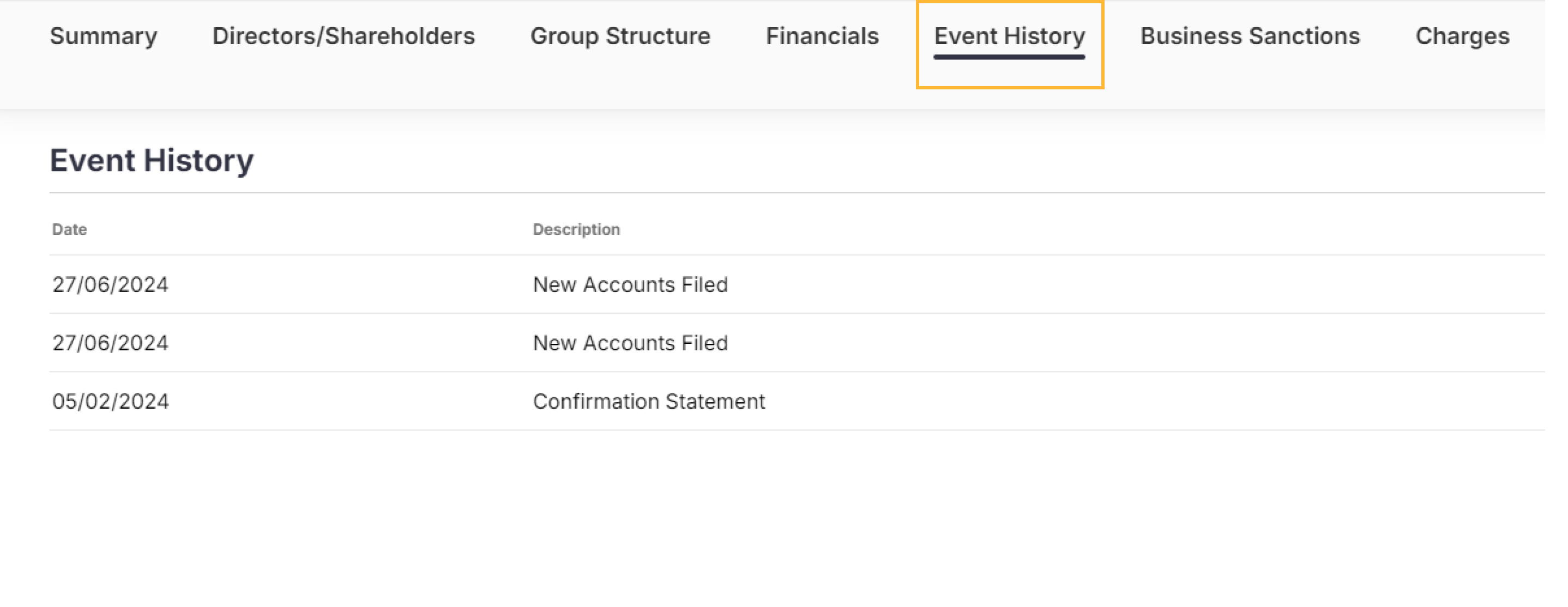Screen dimensions: 1568x607
Task: Click the empty area right of the Event History heading
Action: (x=852, y=161)
